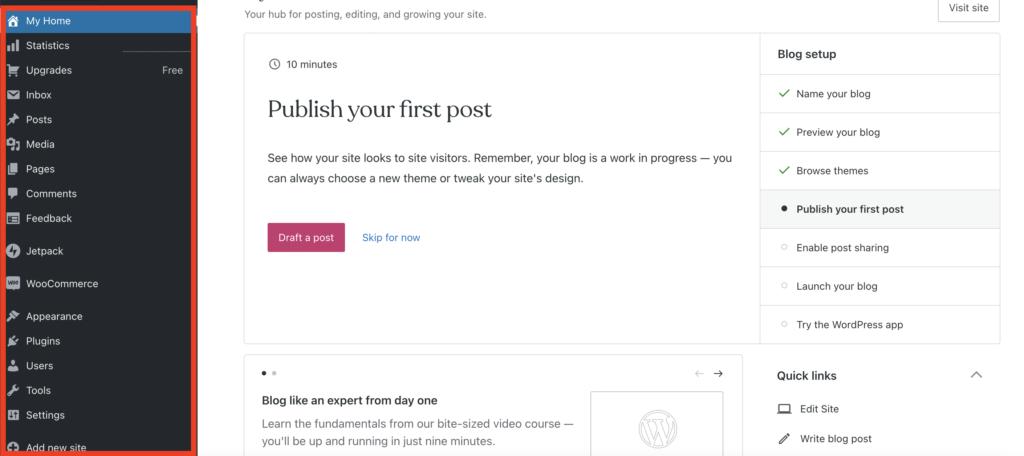Viewport: 1024px width, 456px height.
Task: Select the Enable post sharing step
Action: click(842, 248)
